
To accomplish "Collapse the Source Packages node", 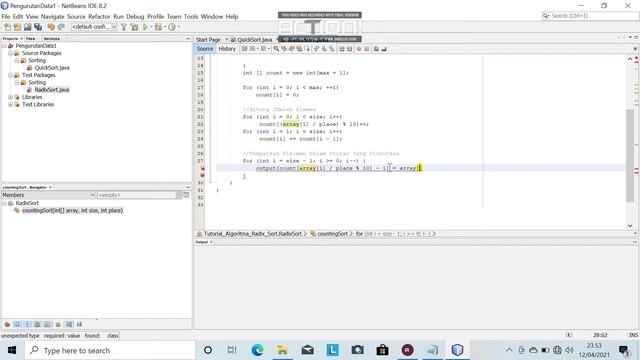I will pyautogui.click(x=11, y=53).
